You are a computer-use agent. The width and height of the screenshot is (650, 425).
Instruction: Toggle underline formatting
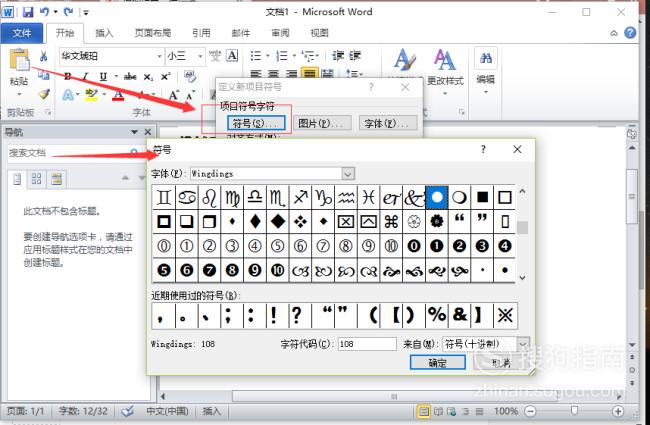[x=103, y=77]
